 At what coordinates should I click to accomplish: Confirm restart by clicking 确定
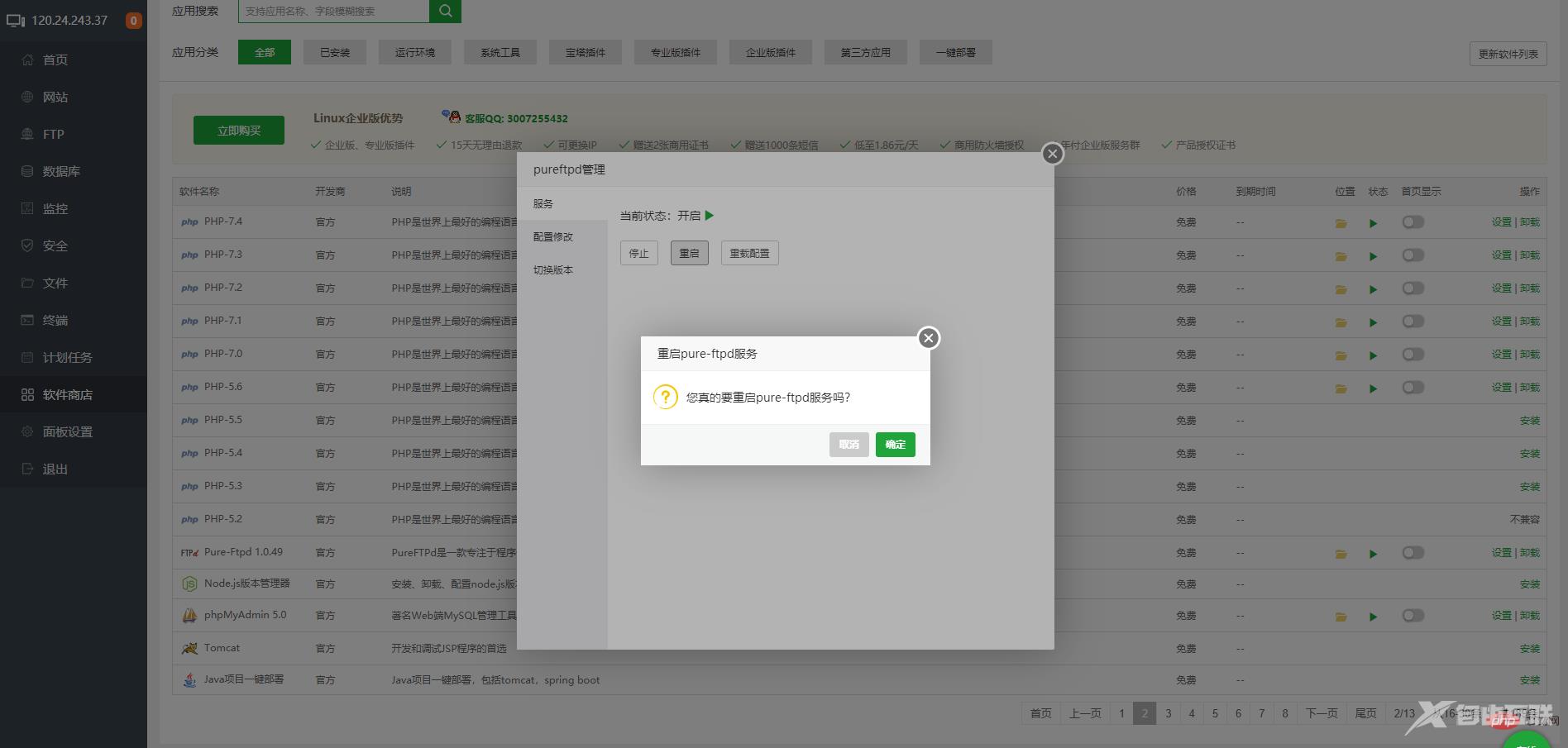[x=895, y=445]
